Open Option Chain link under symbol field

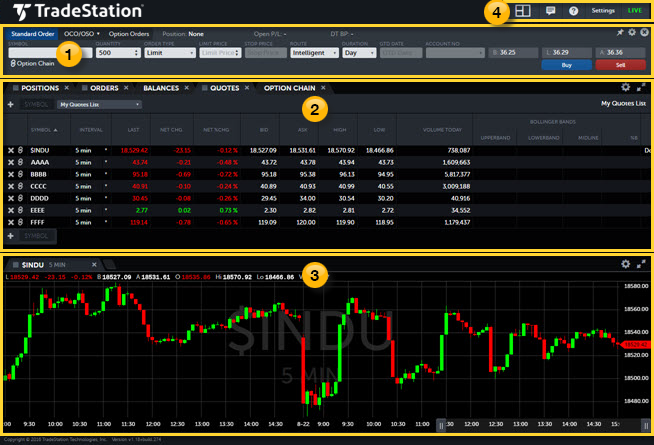(x=32, y=63)
